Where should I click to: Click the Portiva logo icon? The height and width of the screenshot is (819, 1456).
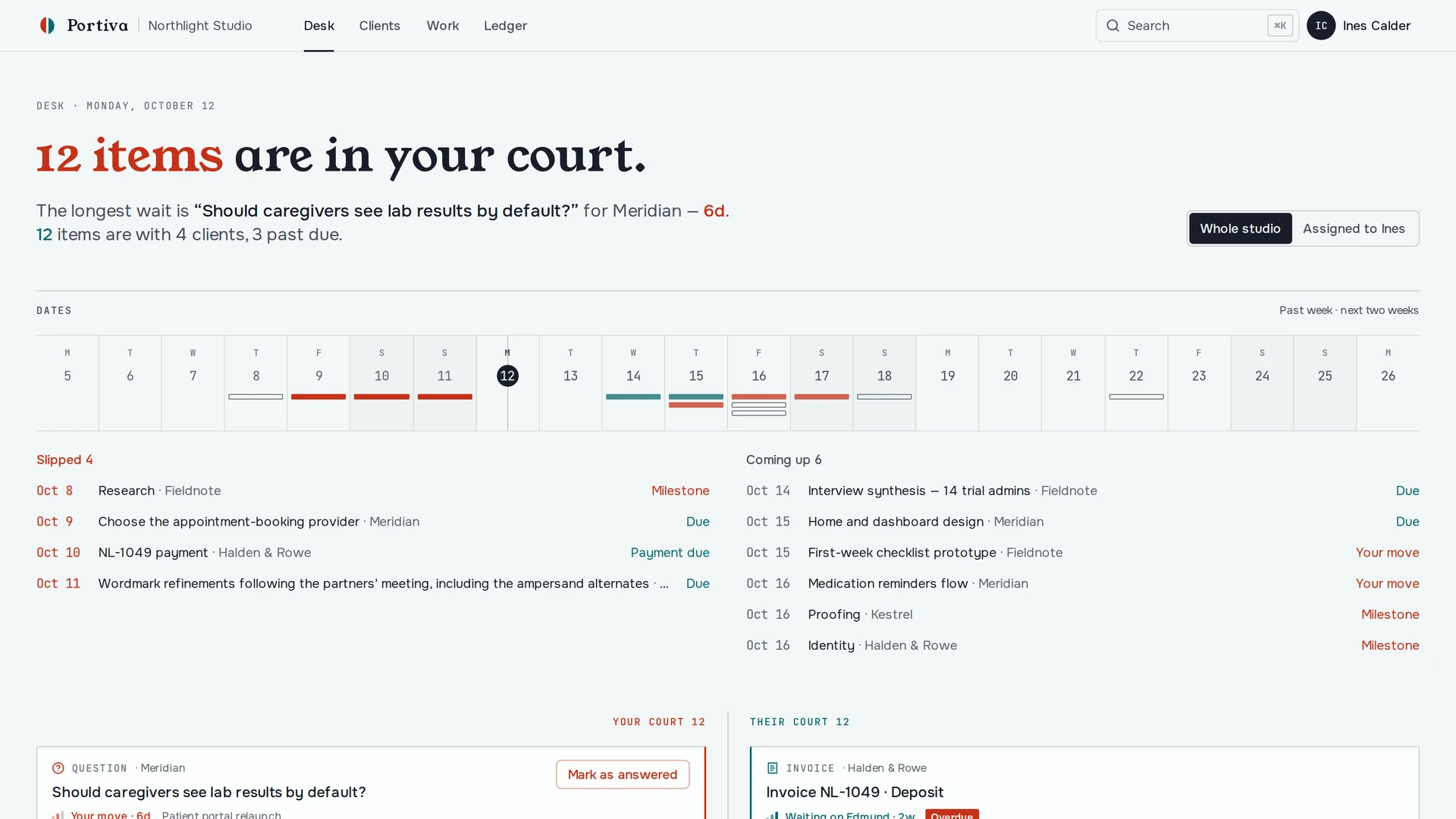pyautogui.click(x=47, y=26)
